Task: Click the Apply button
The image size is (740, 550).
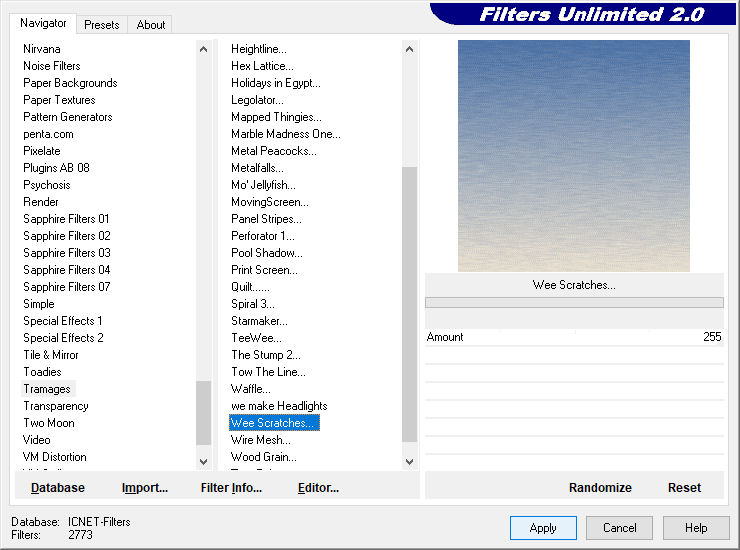Action: pos(543,528)
